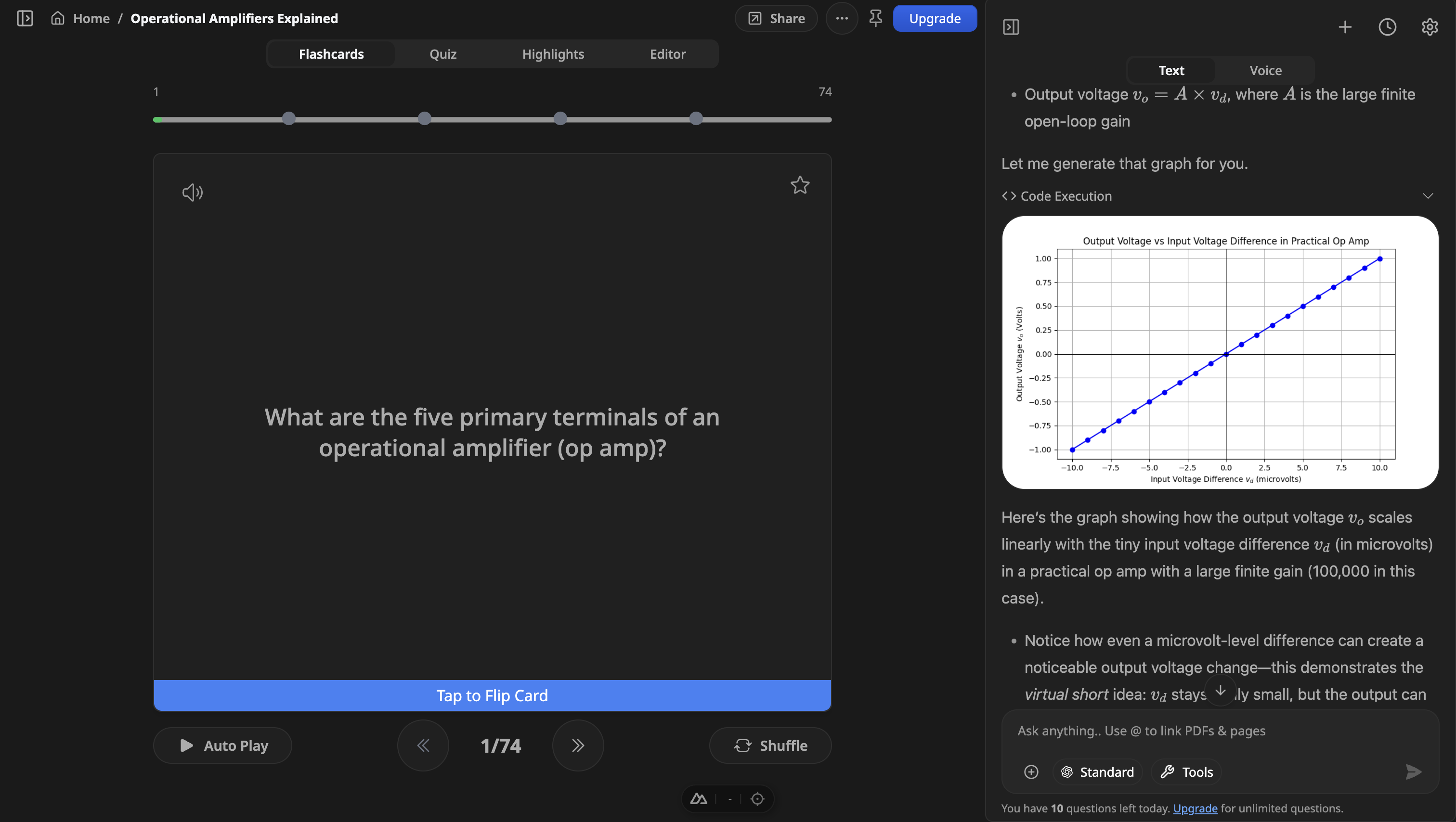Screen dimensions: 1456x822
Task: Tap to Flip Card button
Action: coord(492,695)
